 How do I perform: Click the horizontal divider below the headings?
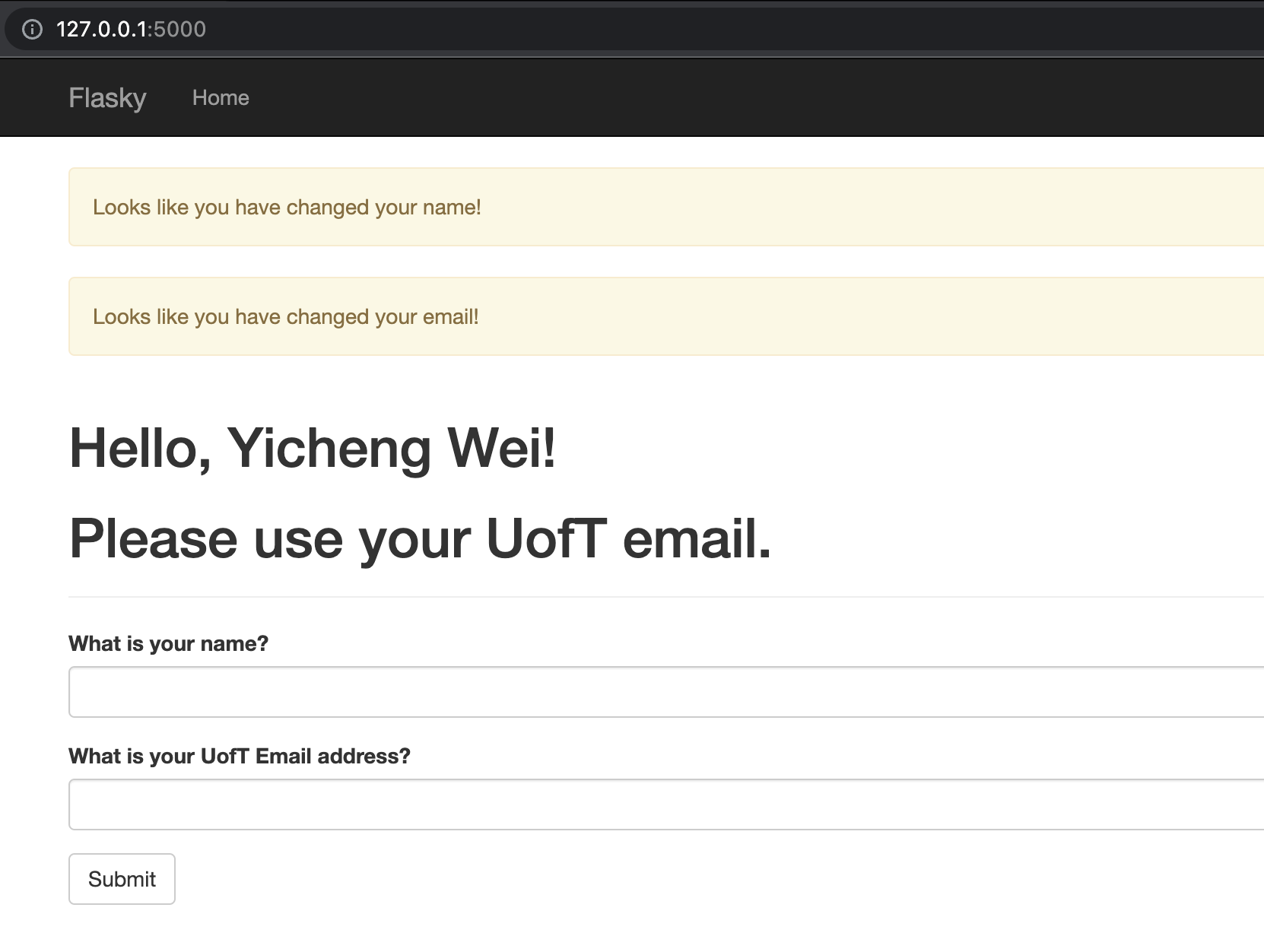click(x=666, y=597)
